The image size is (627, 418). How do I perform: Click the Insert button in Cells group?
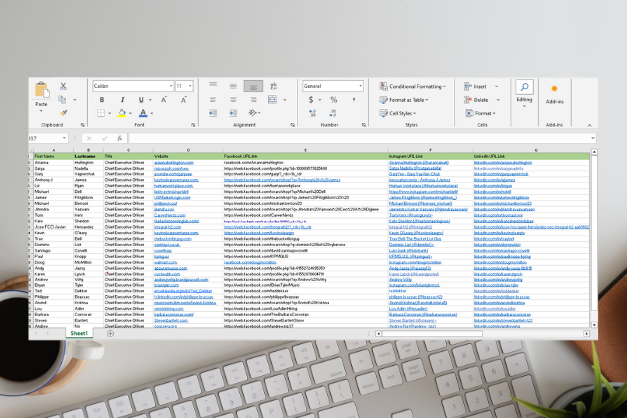476,86
